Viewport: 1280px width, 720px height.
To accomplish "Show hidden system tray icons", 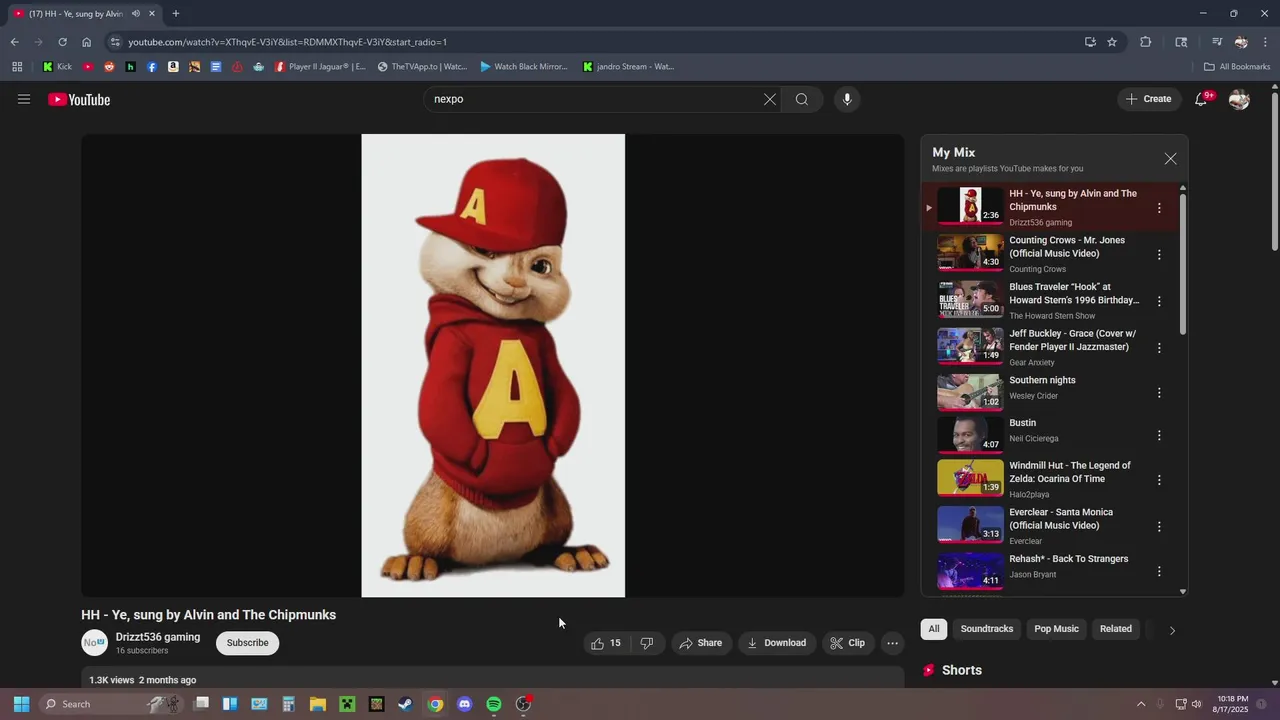I will (1140, 704).
